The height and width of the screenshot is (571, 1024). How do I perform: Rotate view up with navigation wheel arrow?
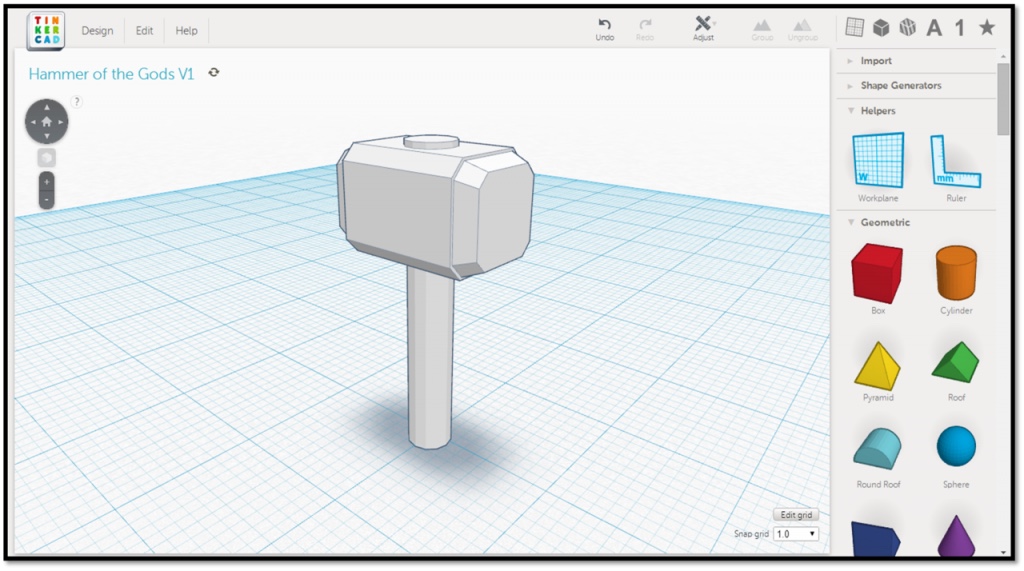46,107
